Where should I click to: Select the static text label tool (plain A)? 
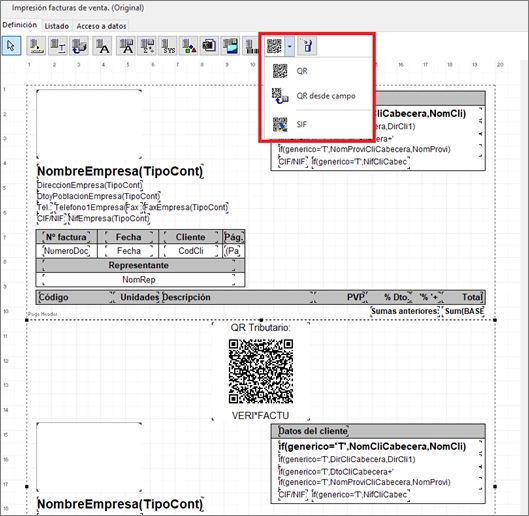click(102, 46)
